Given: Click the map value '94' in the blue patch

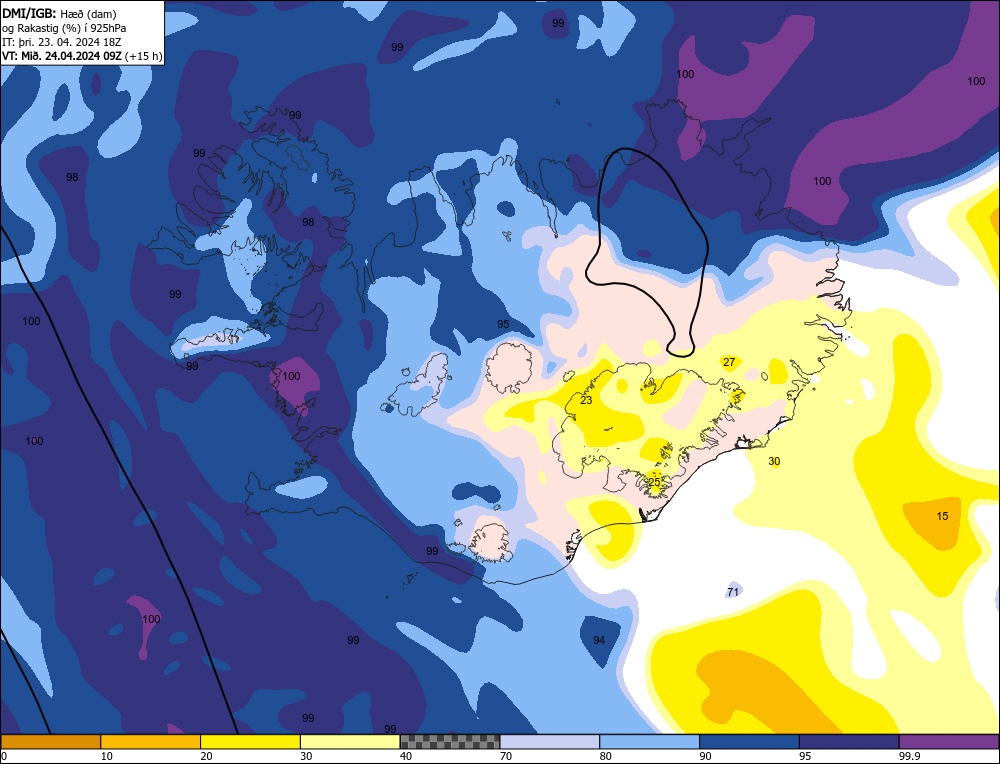Looking at the screenshot, I should pos(599,640).
